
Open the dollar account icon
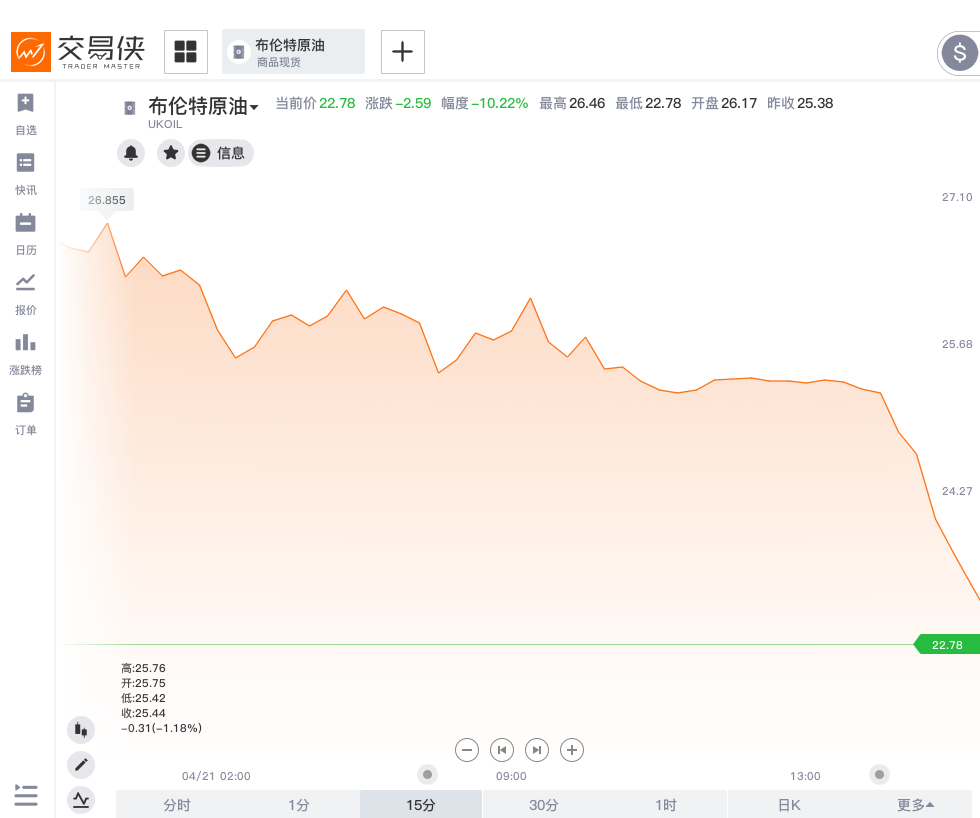pos(959,52)
